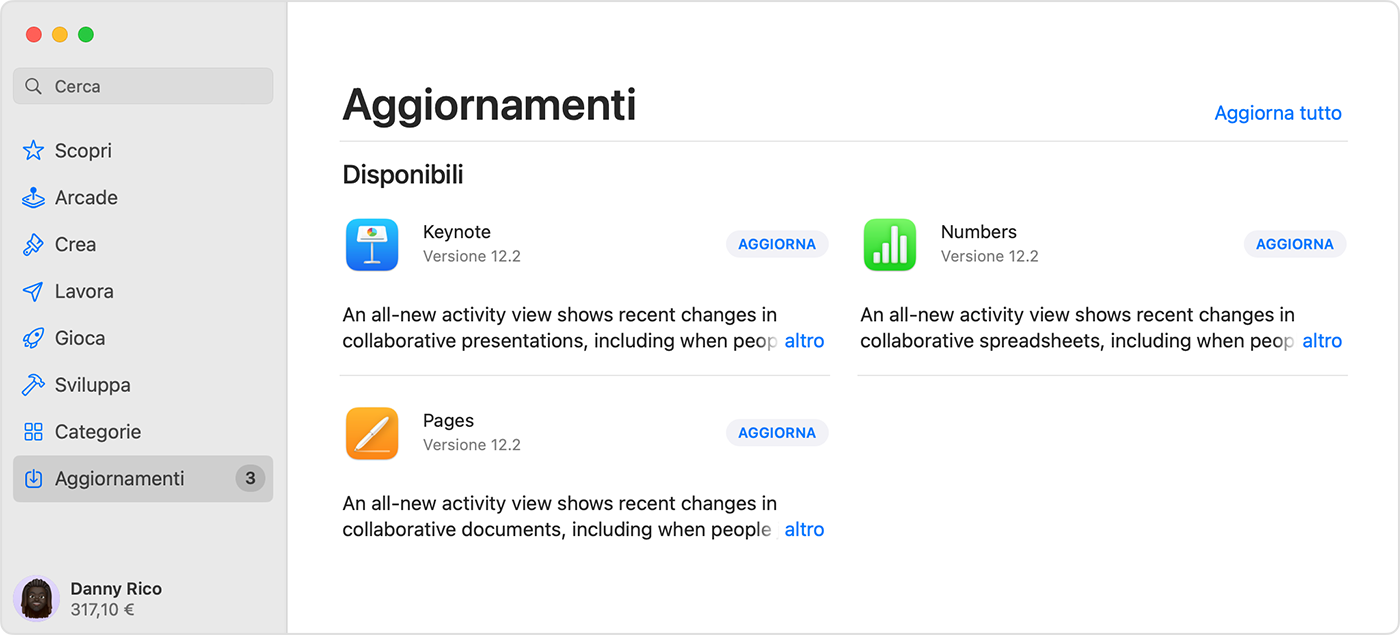This screenshot has width=1400, height=636.
Task: Open the orange Pages app icon
Action: (x=371, y=433)
